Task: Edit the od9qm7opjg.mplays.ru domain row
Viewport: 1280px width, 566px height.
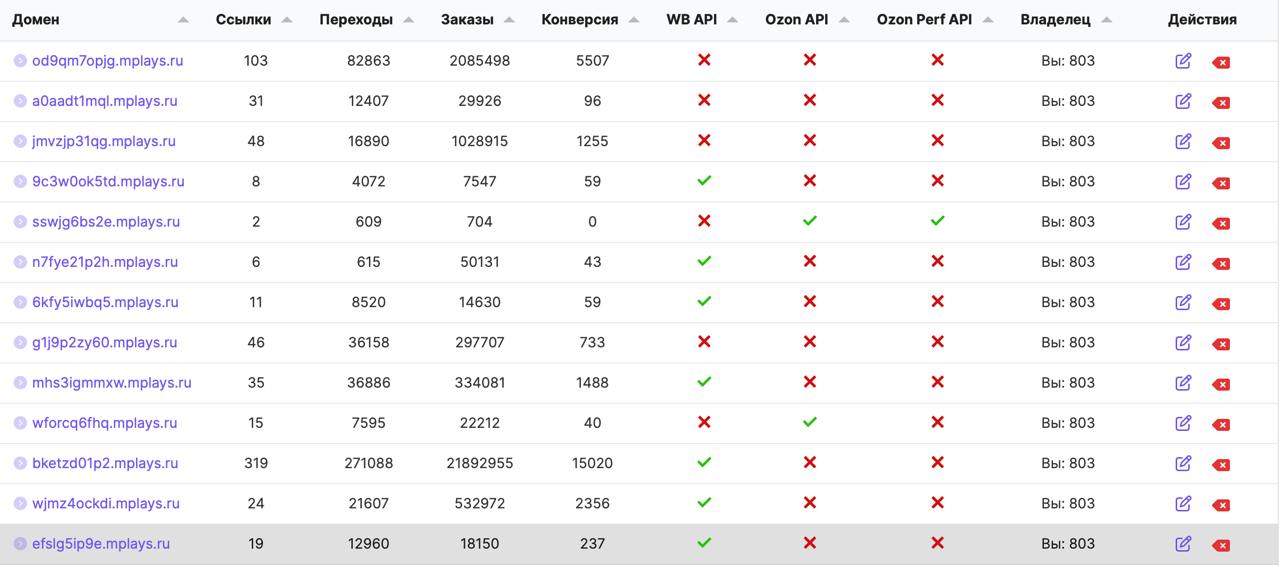Action: point(1183,61)
